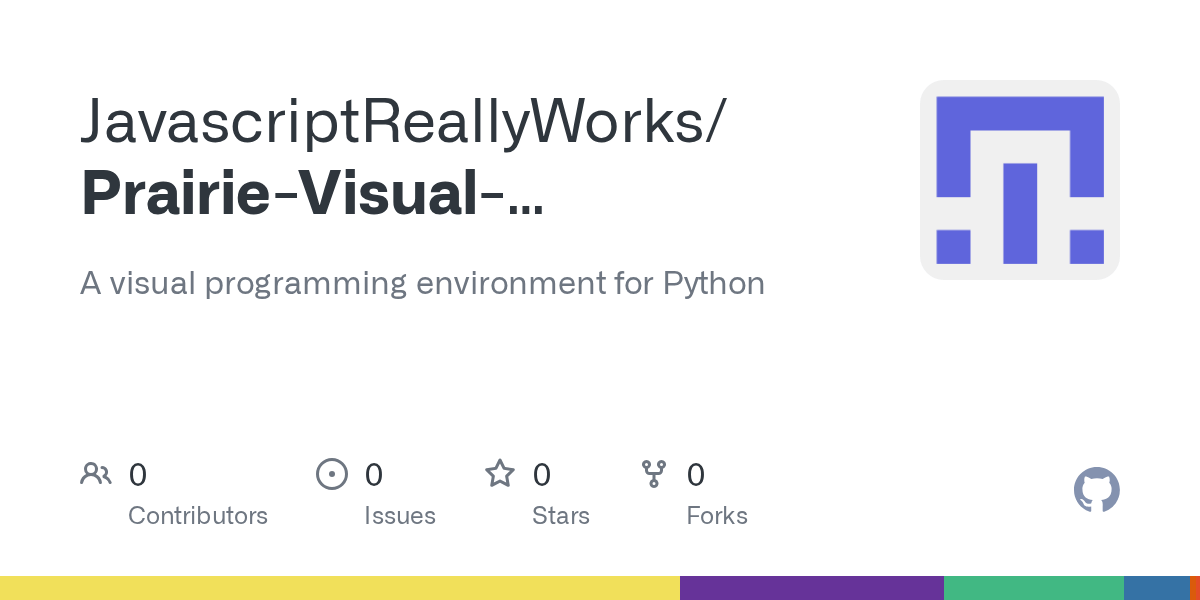The width and height of the screenshot is (1200, 600).
Task: Open the Prairie-Visual repository title
Action: (x=312, y=193)
